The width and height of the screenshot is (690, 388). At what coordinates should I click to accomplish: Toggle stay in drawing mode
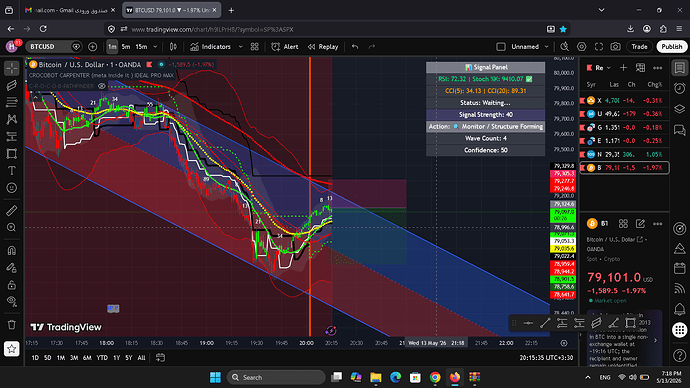point(12,267)
